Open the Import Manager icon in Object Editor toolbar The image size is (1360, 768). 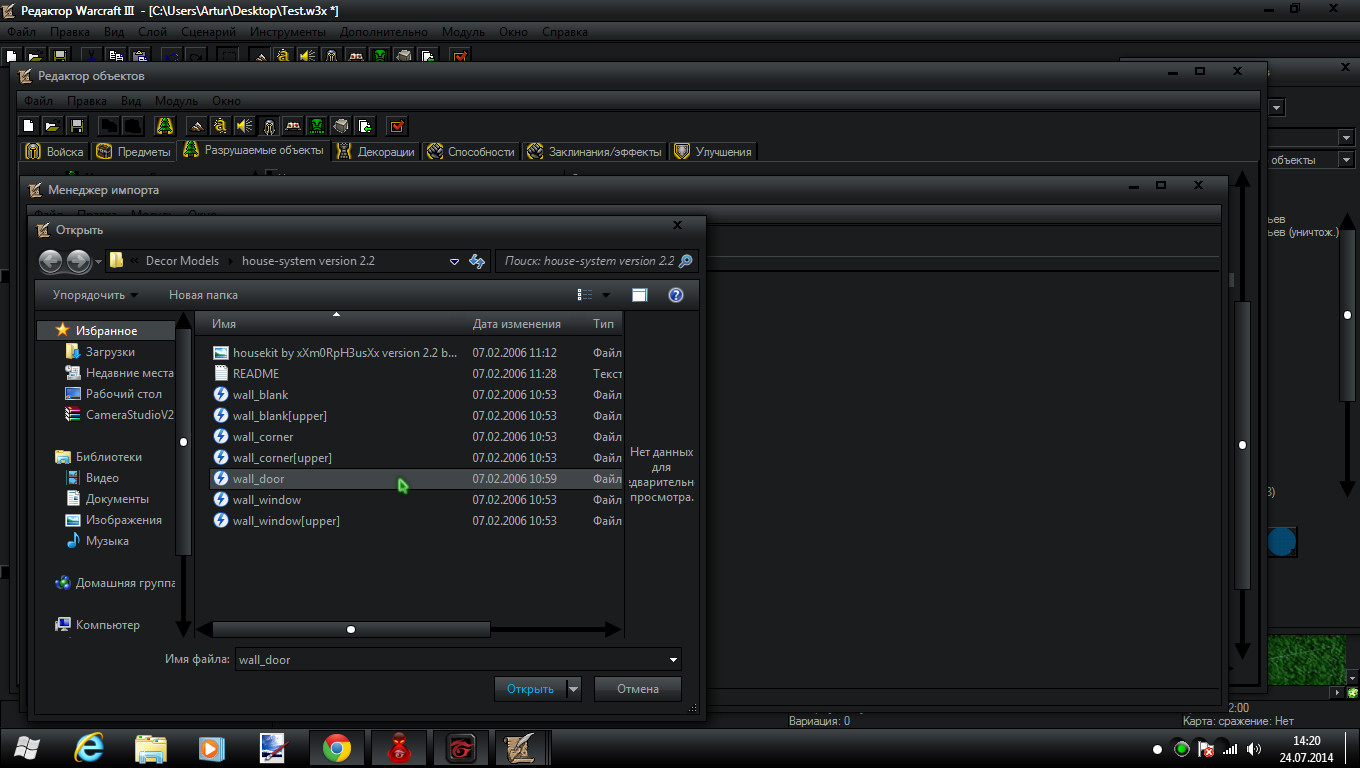365,126
